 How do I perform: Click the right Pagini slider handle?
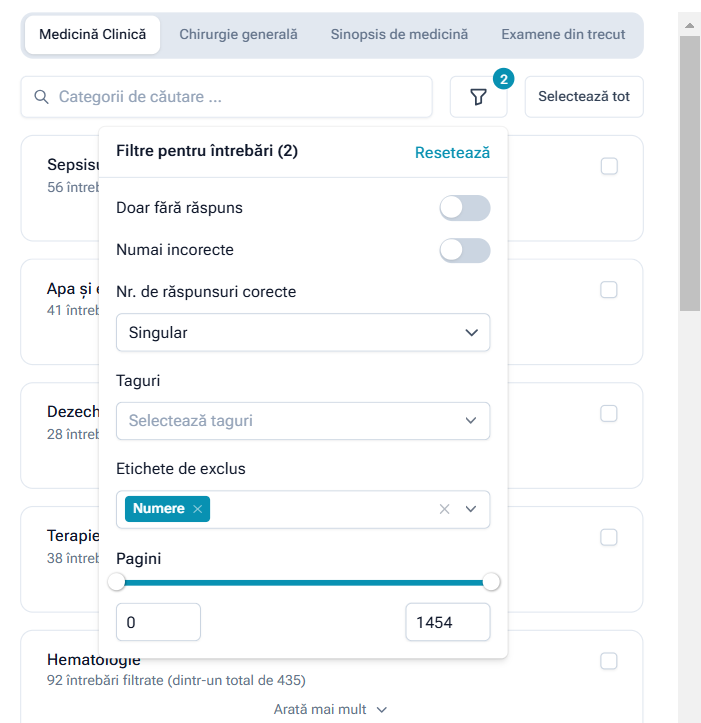(491, 582)
